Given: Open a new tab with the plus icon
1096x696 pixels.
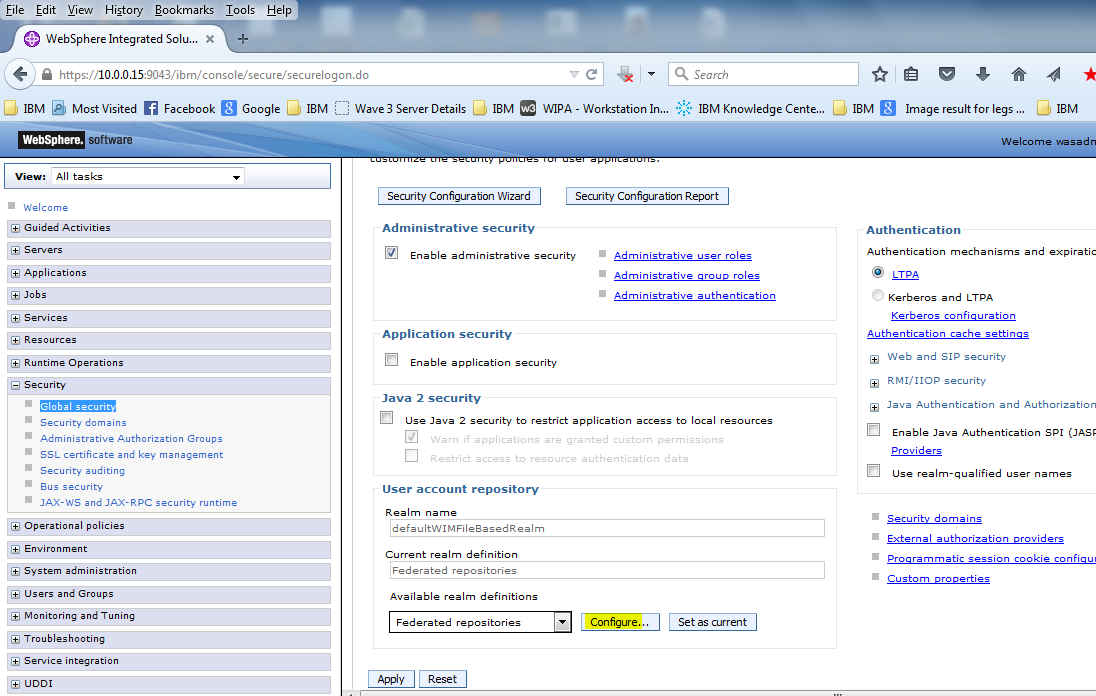Looking at the screenshot, I should coord(243,39).
